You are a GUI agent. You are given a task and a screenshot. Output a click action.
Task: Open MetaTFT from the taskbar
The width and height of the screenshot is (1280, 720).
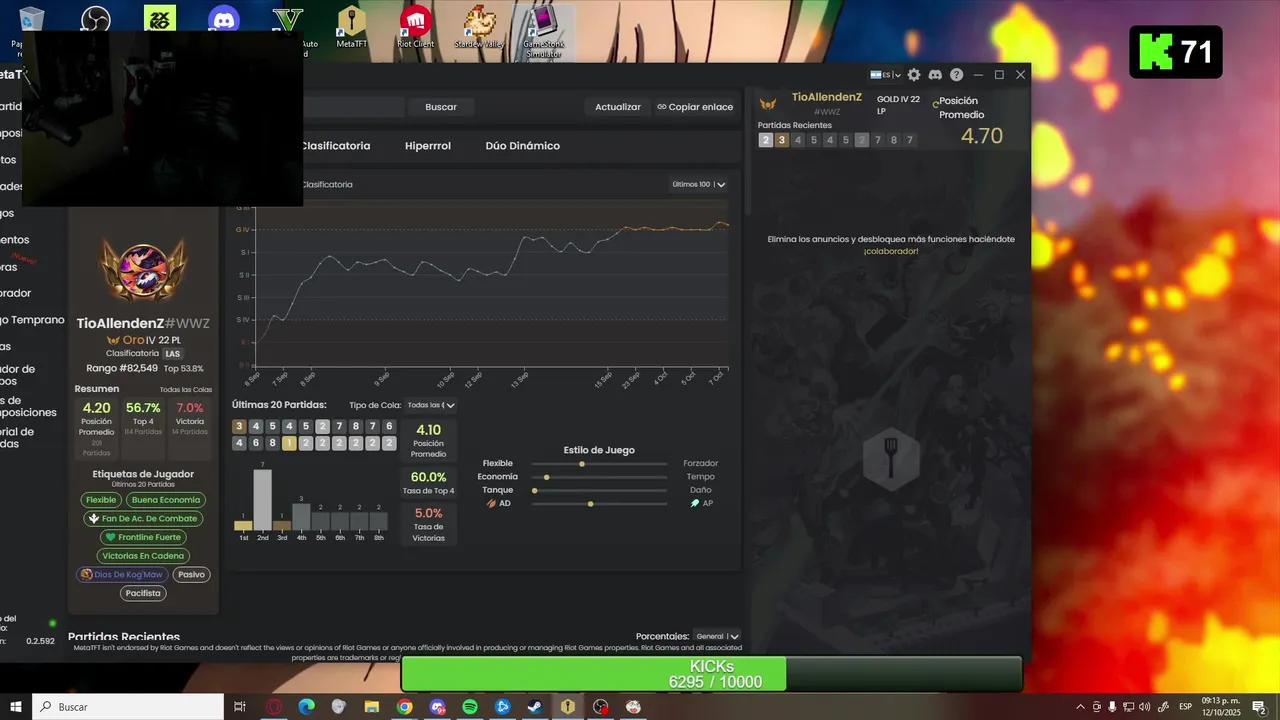(568, 707)
